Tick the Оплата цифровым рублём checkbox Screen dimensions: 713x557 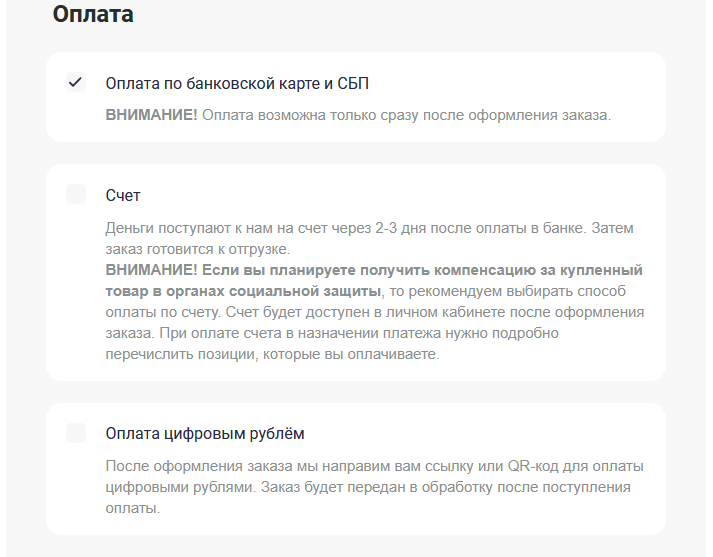[76, 433]
